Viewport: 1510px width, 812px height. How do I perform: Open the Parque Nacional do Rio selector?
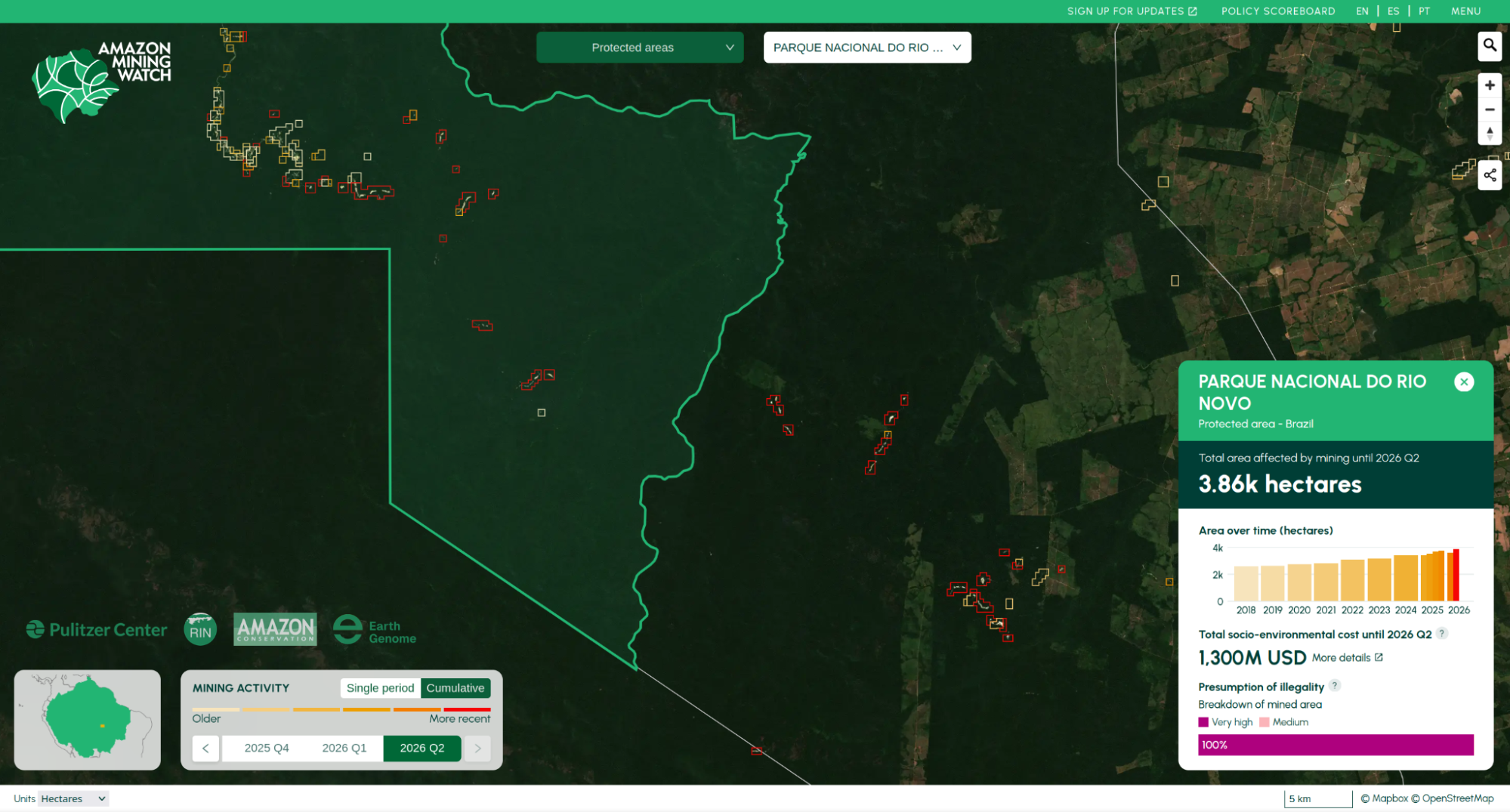click(x=866, y=48)
